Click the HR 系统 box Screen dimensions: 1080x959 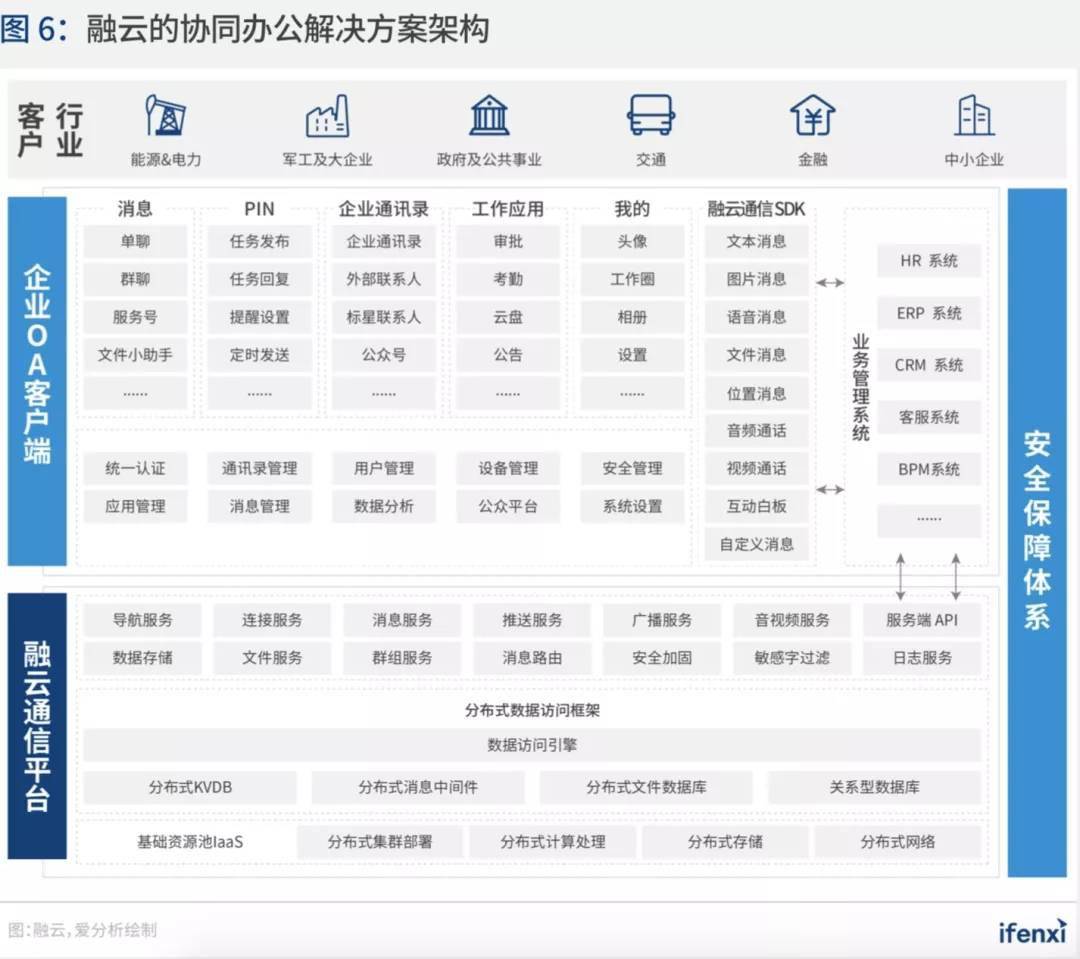click(929, 260)
